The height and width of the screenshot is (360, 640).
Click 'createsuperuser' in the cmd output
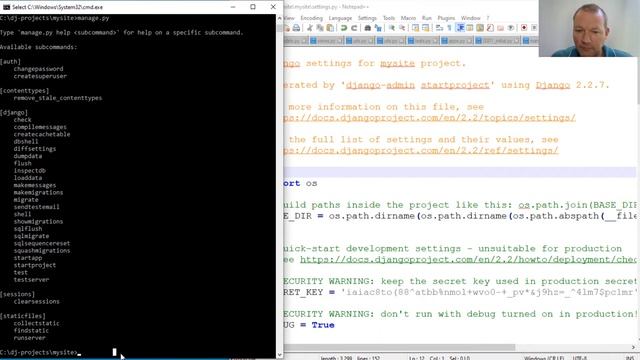coord(40,76)
